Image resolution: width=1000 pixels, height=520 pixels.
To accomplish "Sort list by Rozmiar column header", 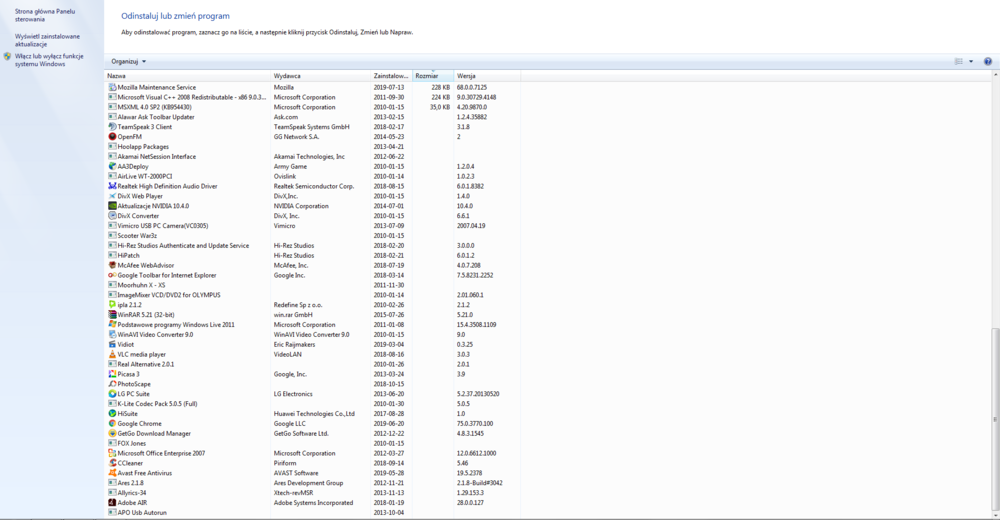I will tap(433, 76).
